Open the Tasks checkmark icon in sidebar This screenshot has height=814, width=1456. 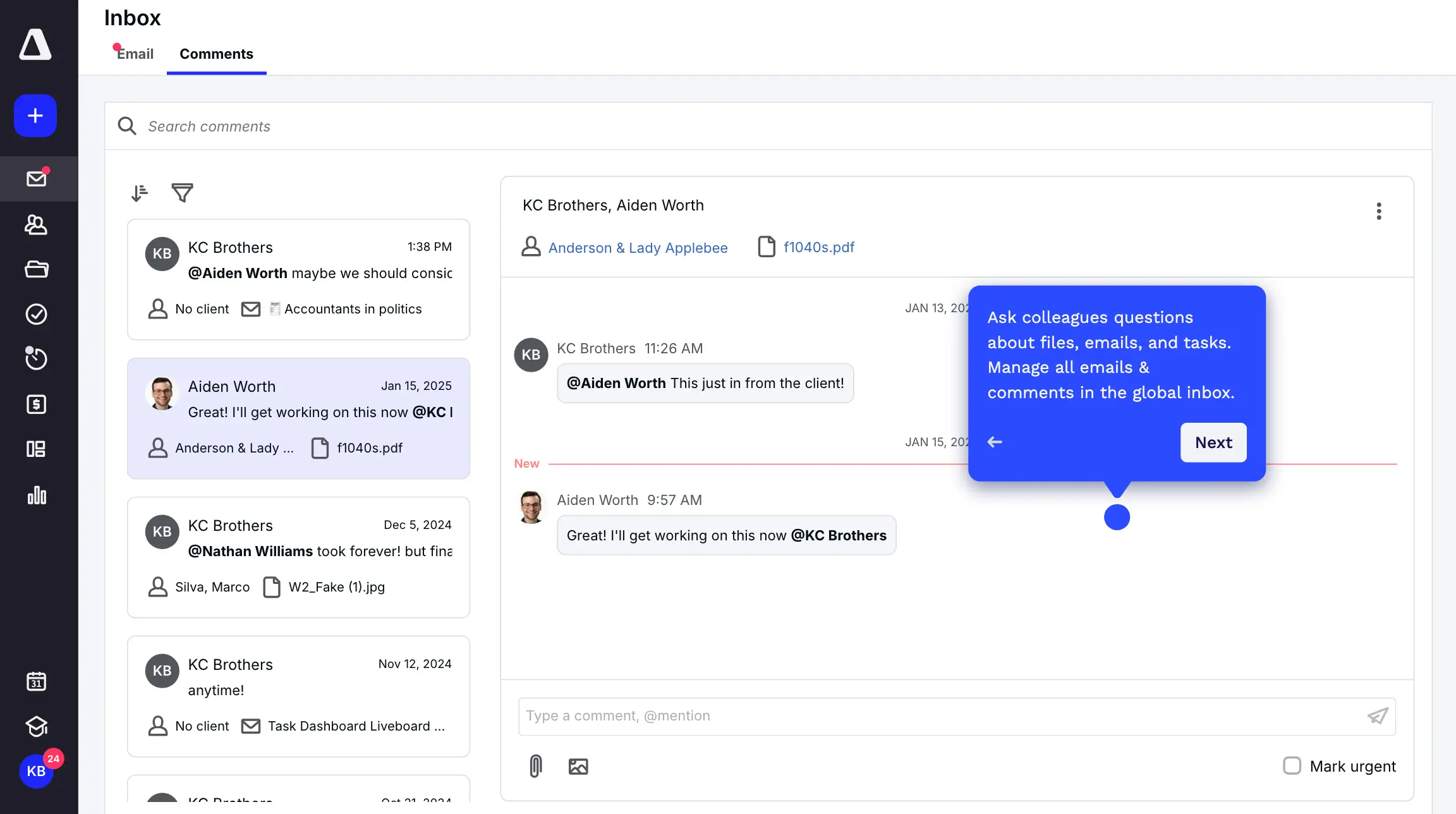36,314
